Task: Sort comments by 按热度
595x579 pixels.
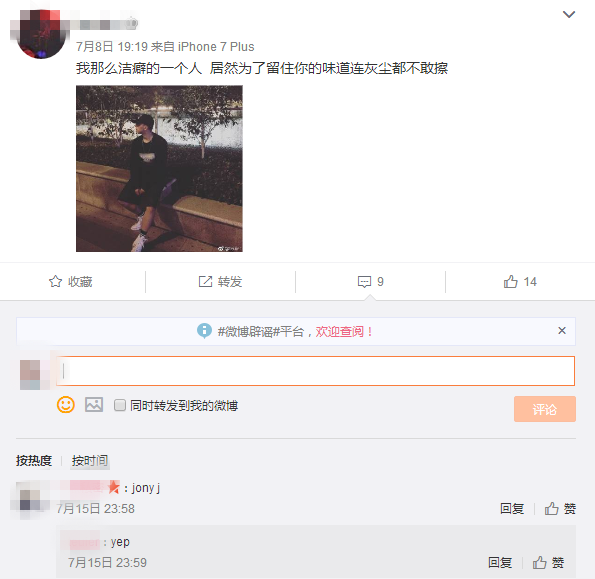Action: [34, 460]
